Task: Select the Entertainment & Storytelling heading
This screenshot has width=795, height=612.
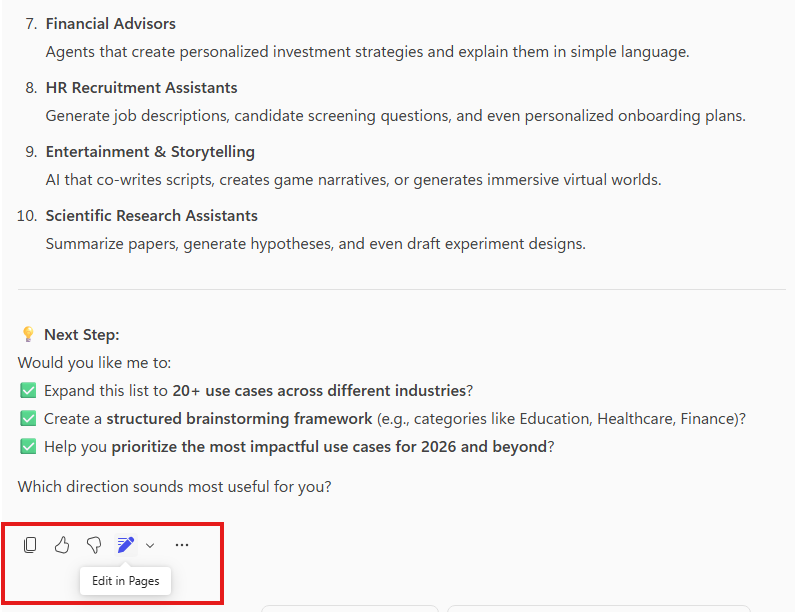Action: pos(150,152)
